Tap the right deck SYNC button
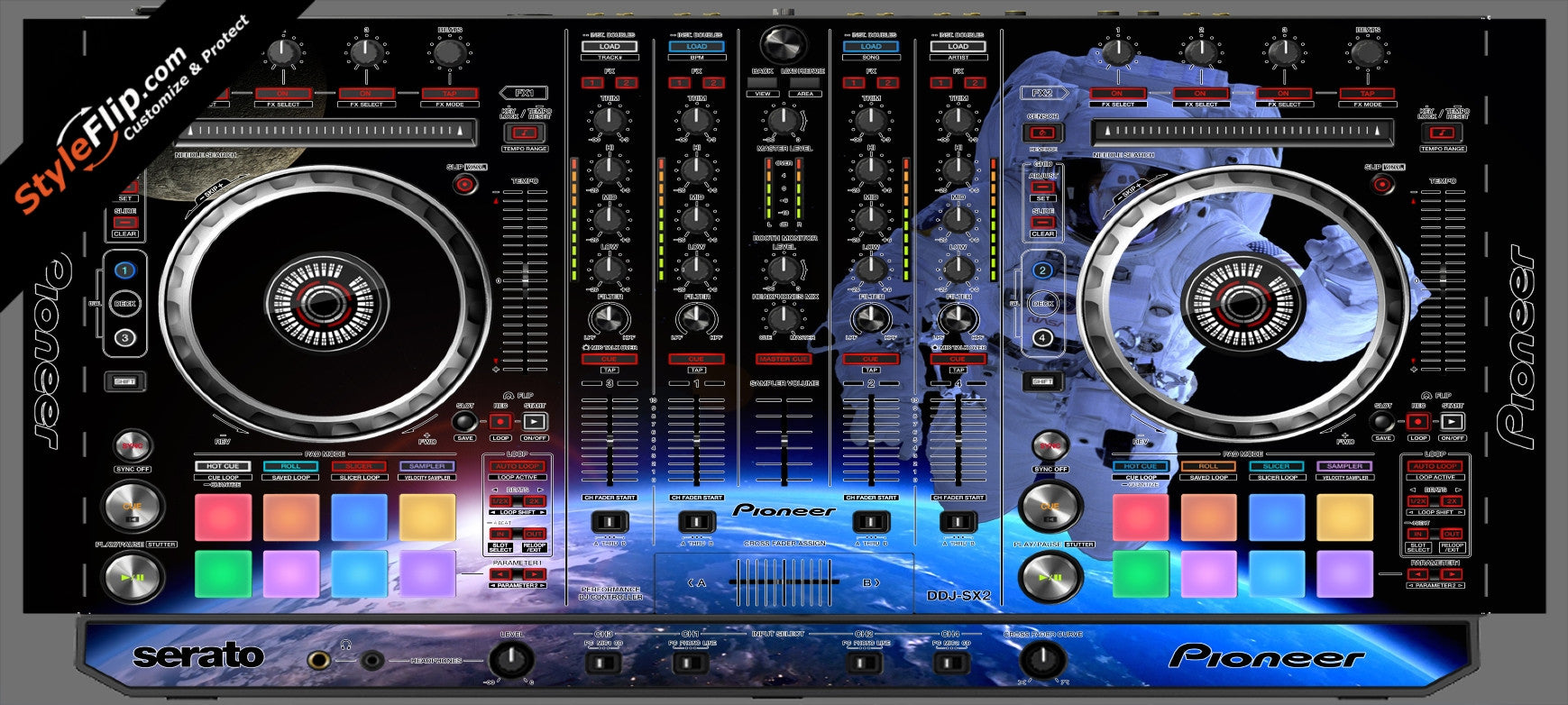The width and height of the screenshot is (1568, 705). [1050, 446]
